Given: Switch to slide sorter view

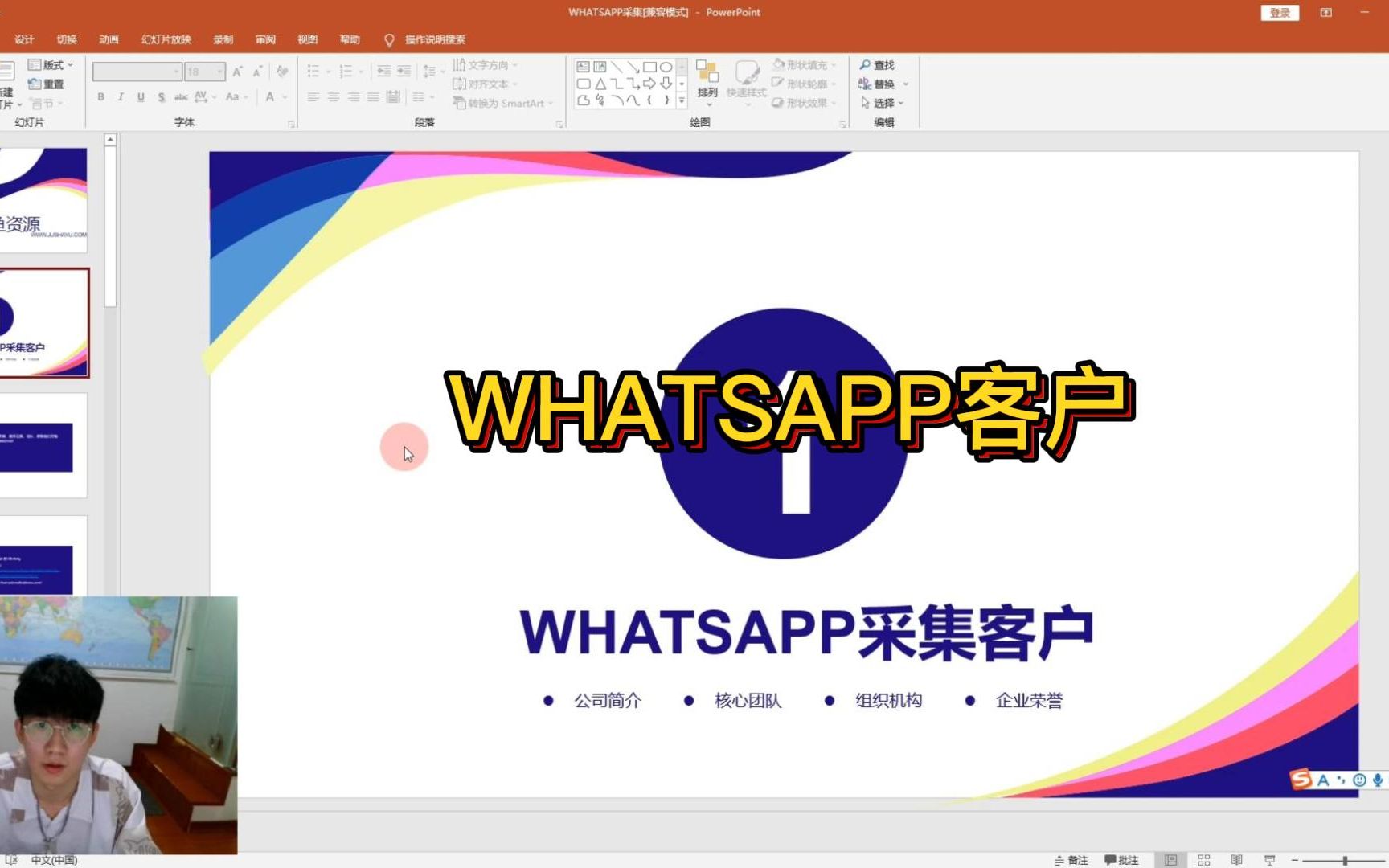Looking at the screenshot, I should tap(1204, 860).
